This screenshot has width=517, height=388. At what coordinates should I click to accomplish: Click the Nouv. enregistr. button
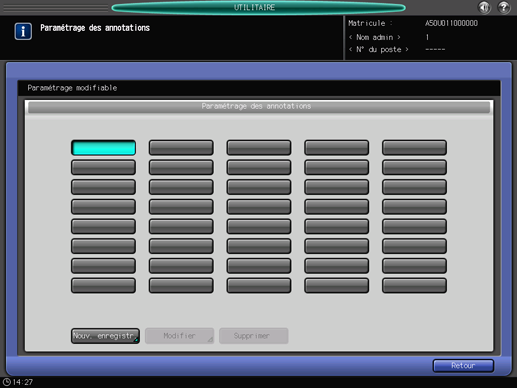[105, 336]
